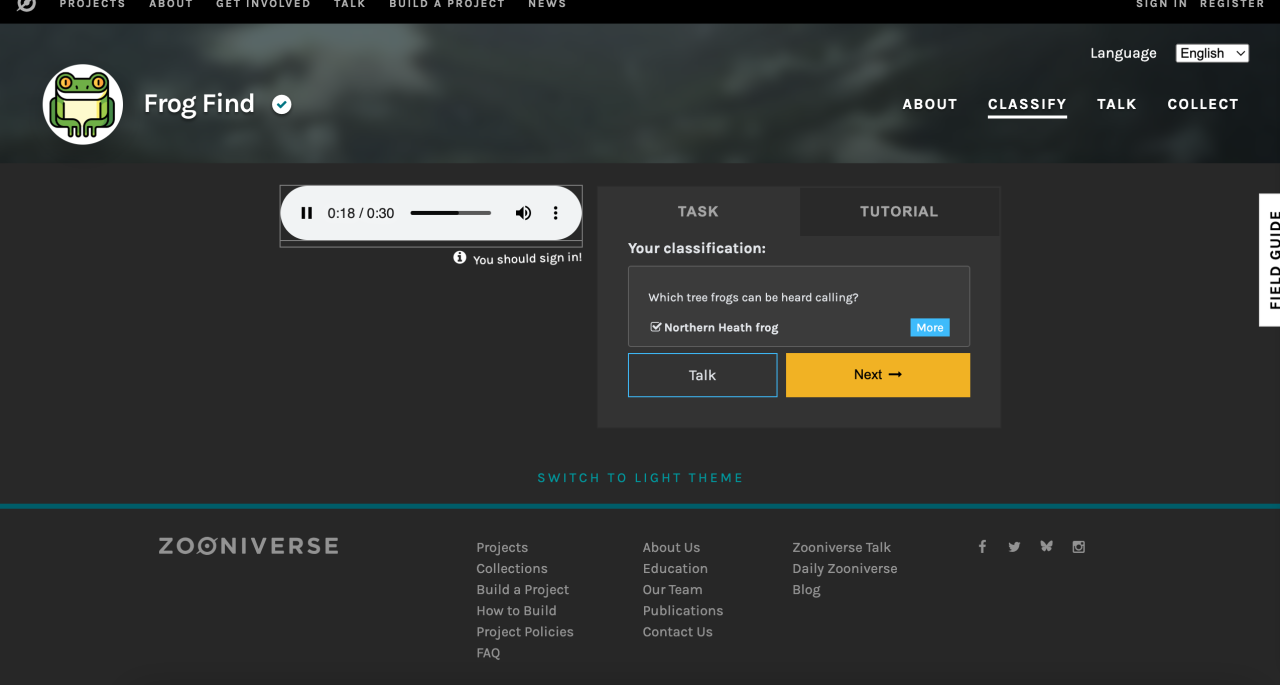Uncheck the Northern Heath frog checkbox
Viewport: 1280px width, 685px height.
(x=656, y=327)
